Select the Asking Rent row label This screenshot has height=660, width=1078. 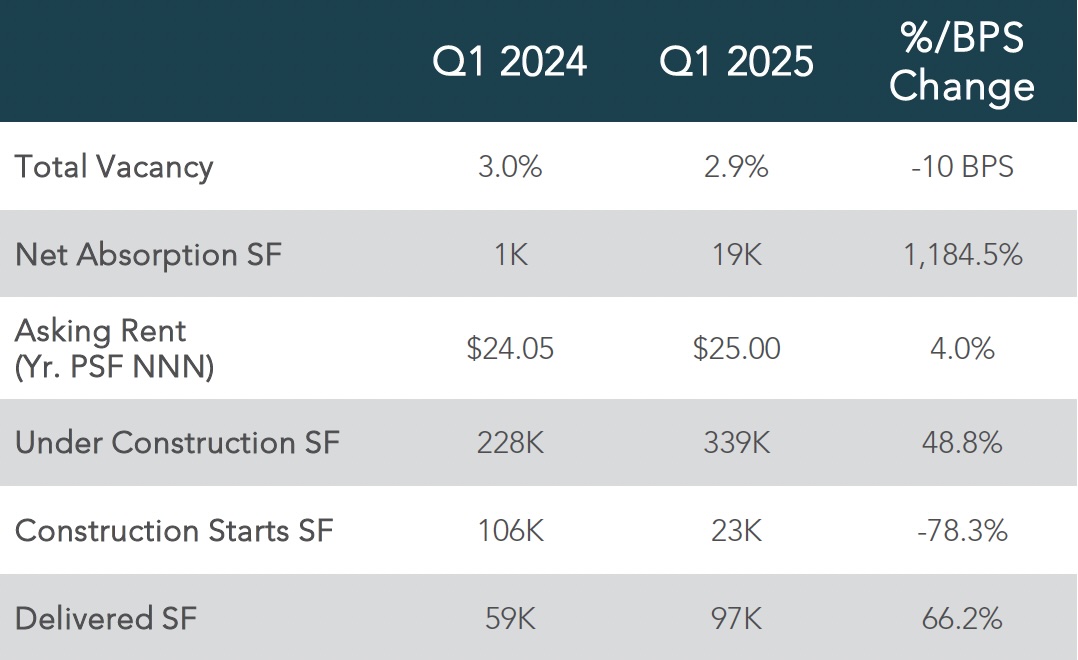click(114, 349)
